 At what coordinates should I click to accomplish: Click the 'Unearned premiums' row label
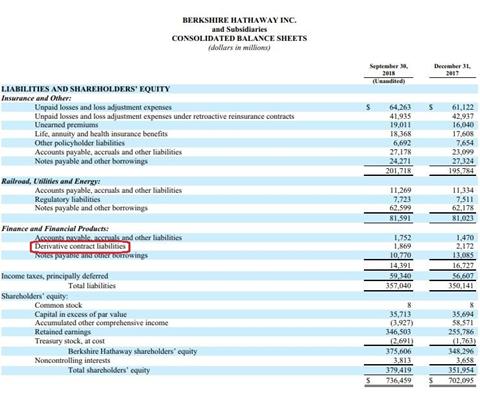(66, 125)
